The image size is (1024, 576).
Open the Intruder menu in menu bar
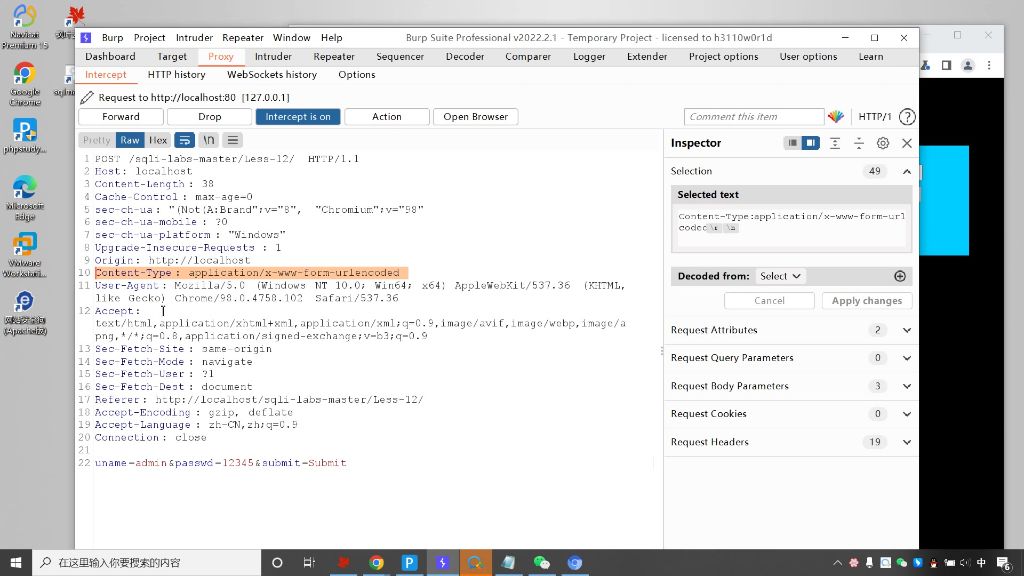click(194, 37)
